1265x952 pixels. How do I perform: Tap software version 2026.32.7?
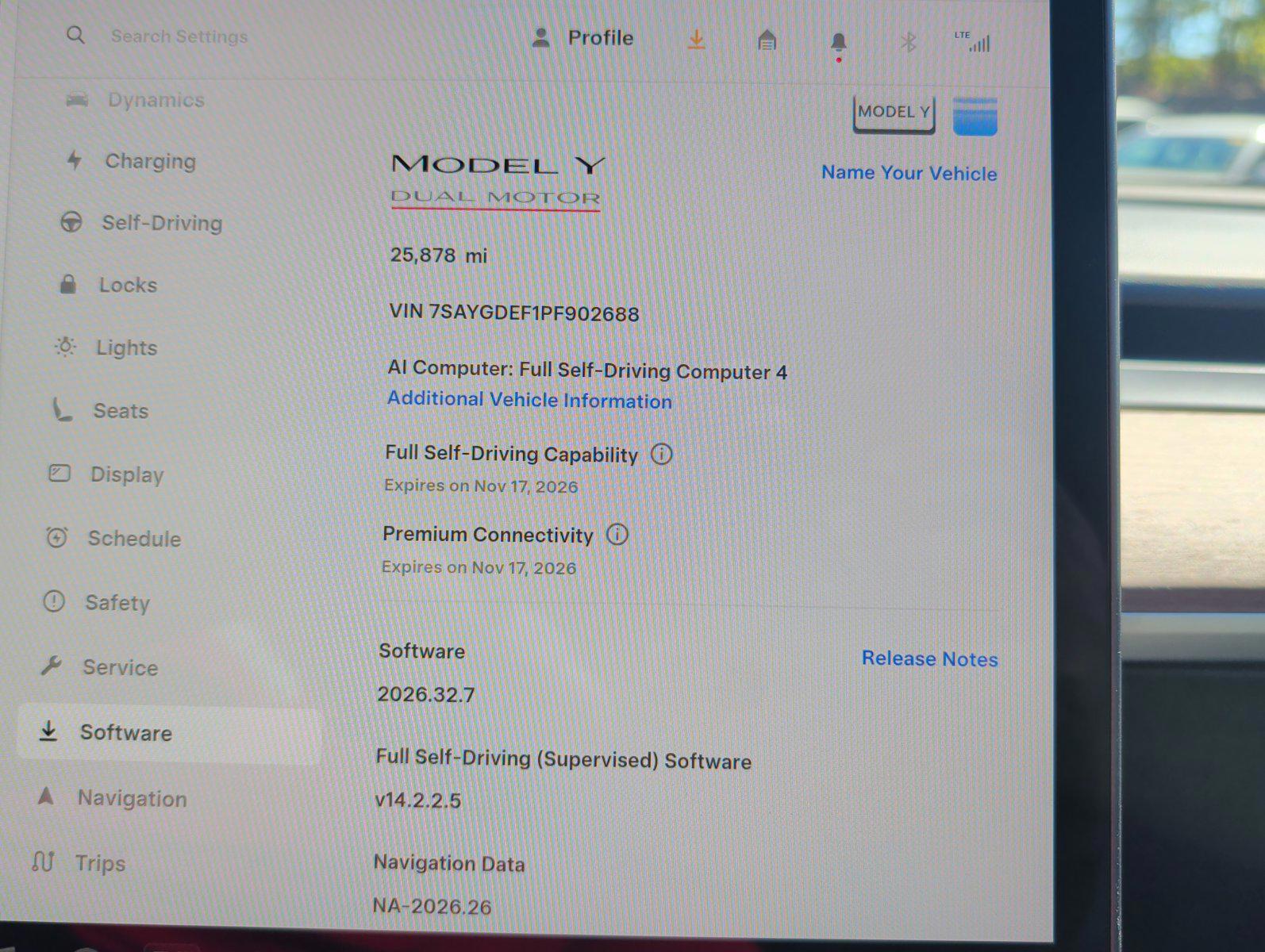coord(426,694)
